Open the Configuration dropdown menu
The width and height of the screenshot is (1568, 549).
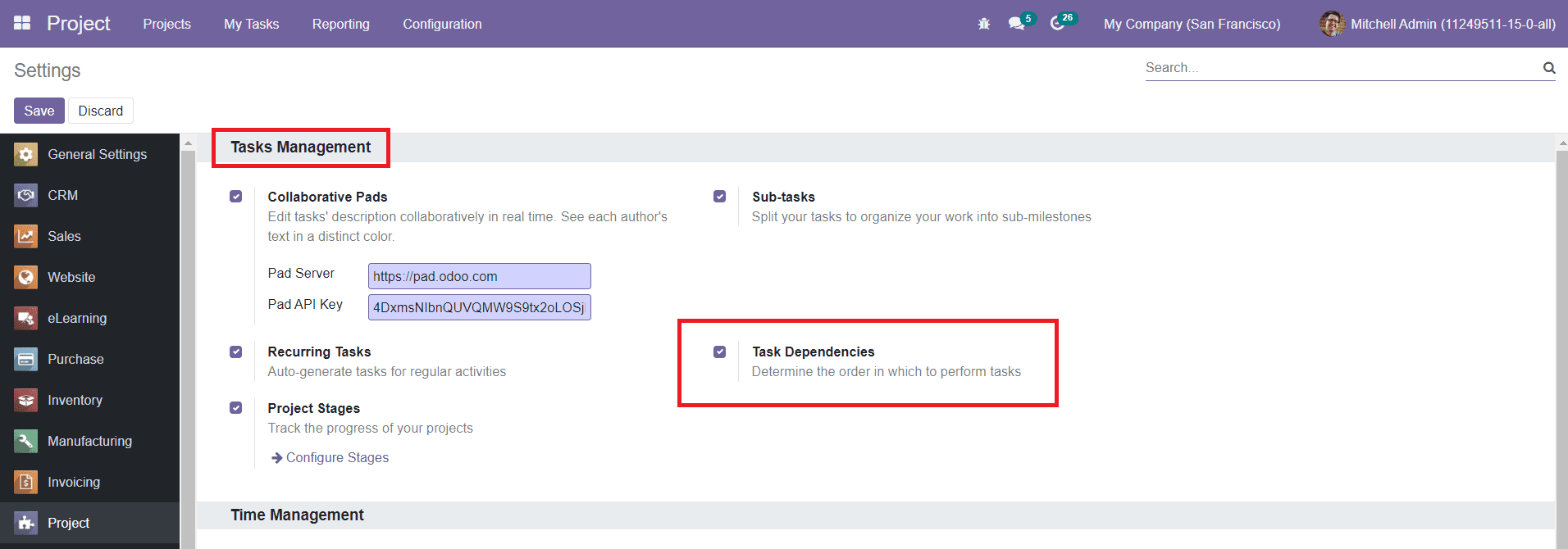click(442, 24)
